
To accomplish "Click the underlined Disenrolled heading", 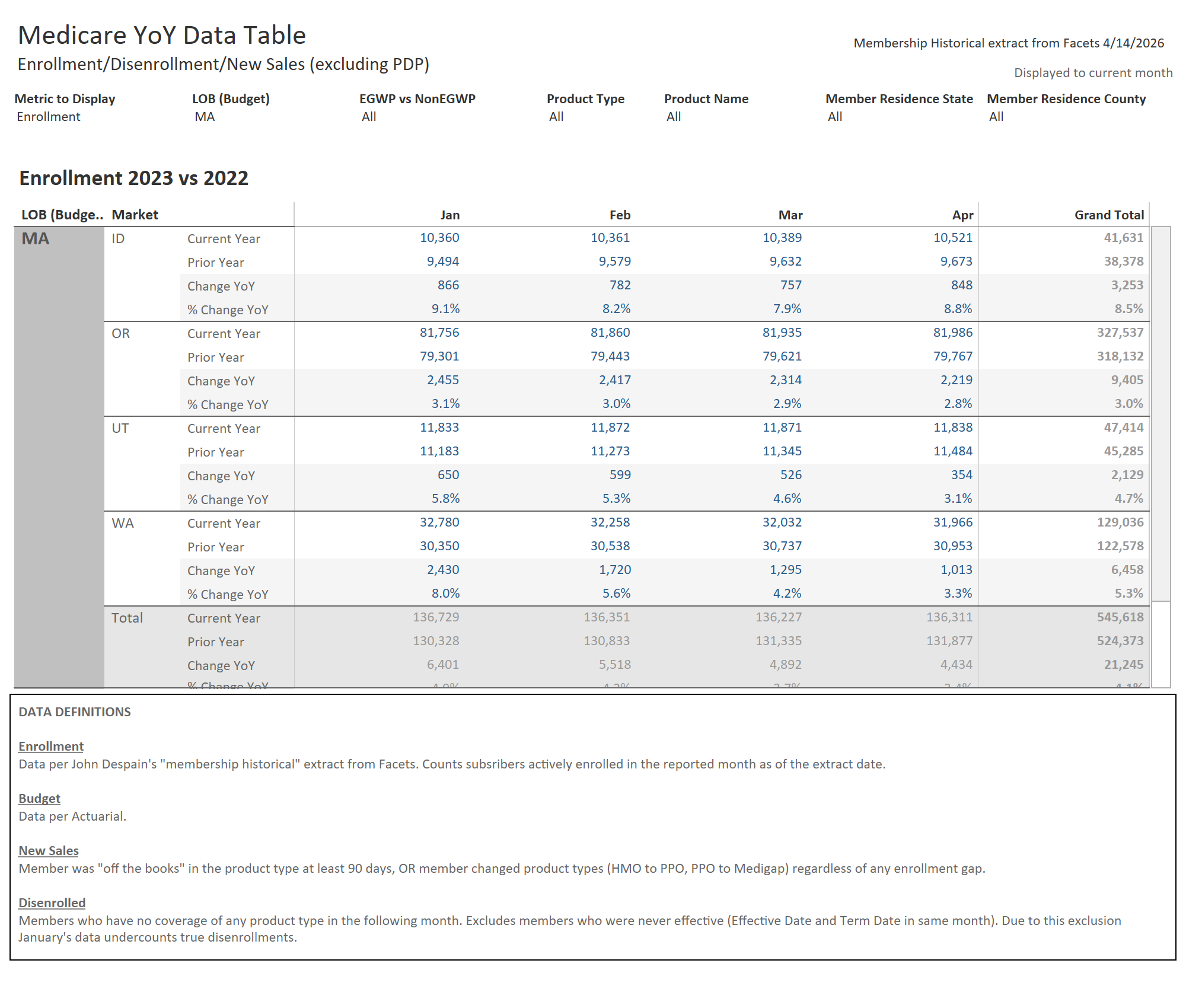I will click(52, 902).
